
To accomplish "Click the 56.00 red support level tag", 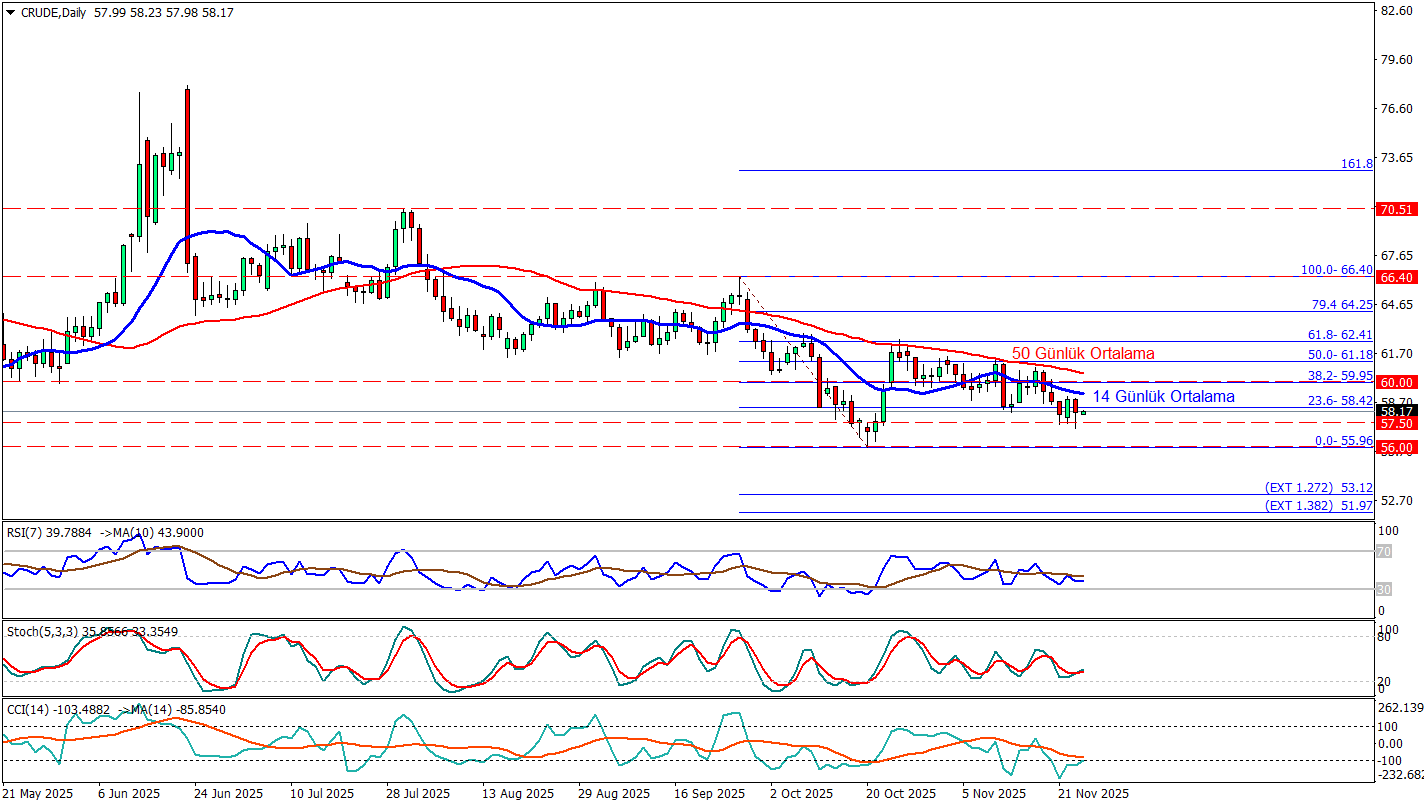I will point(1394,448).
